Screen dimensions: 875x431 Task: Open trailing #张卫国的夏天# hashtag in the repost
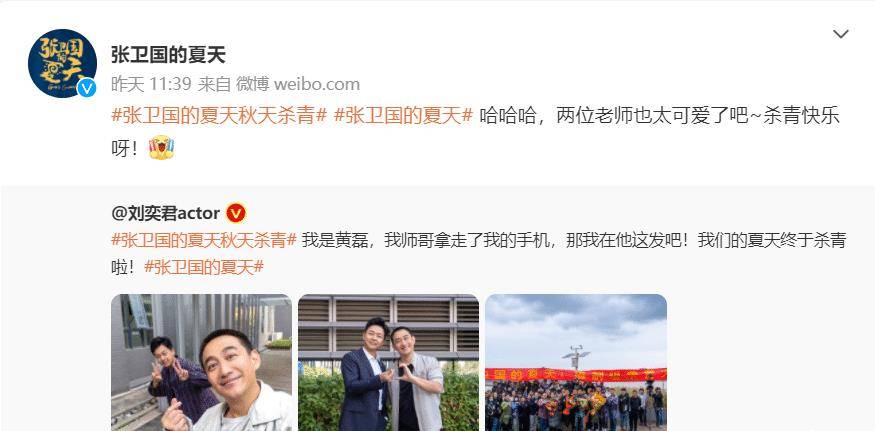pyautogui.click(x=204, y=267)
